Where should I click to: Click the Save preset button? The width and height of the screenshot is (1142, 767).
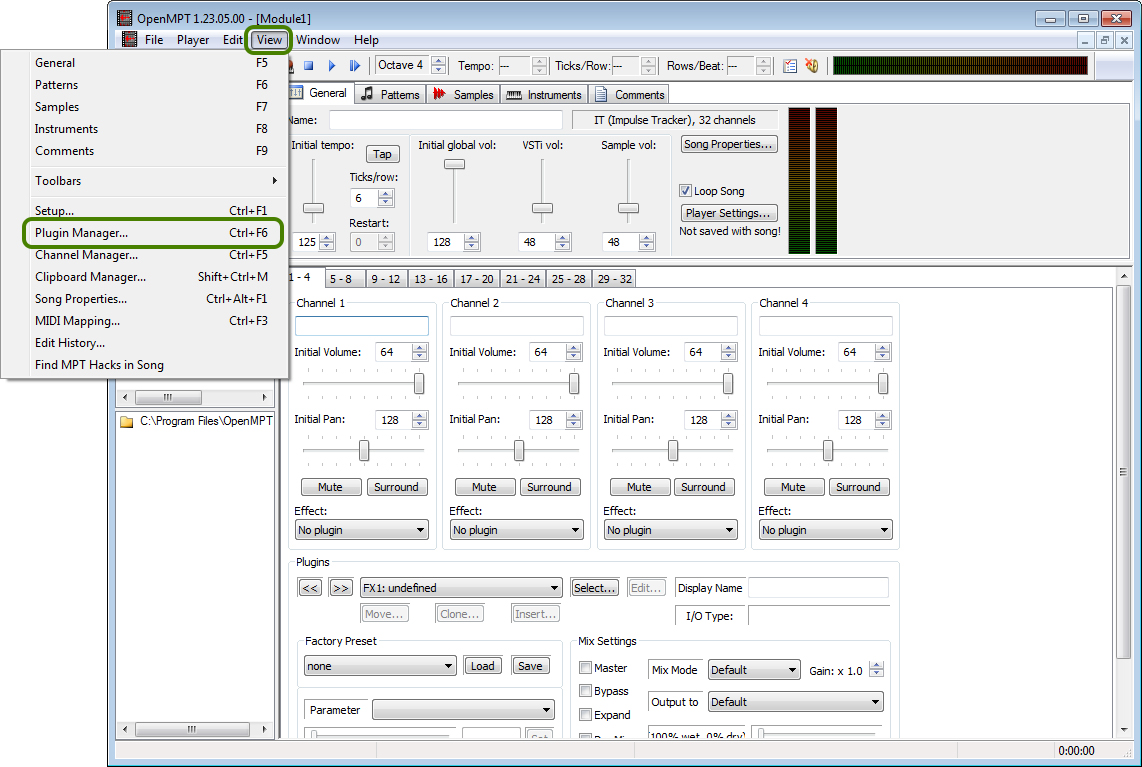click(530, 666)
